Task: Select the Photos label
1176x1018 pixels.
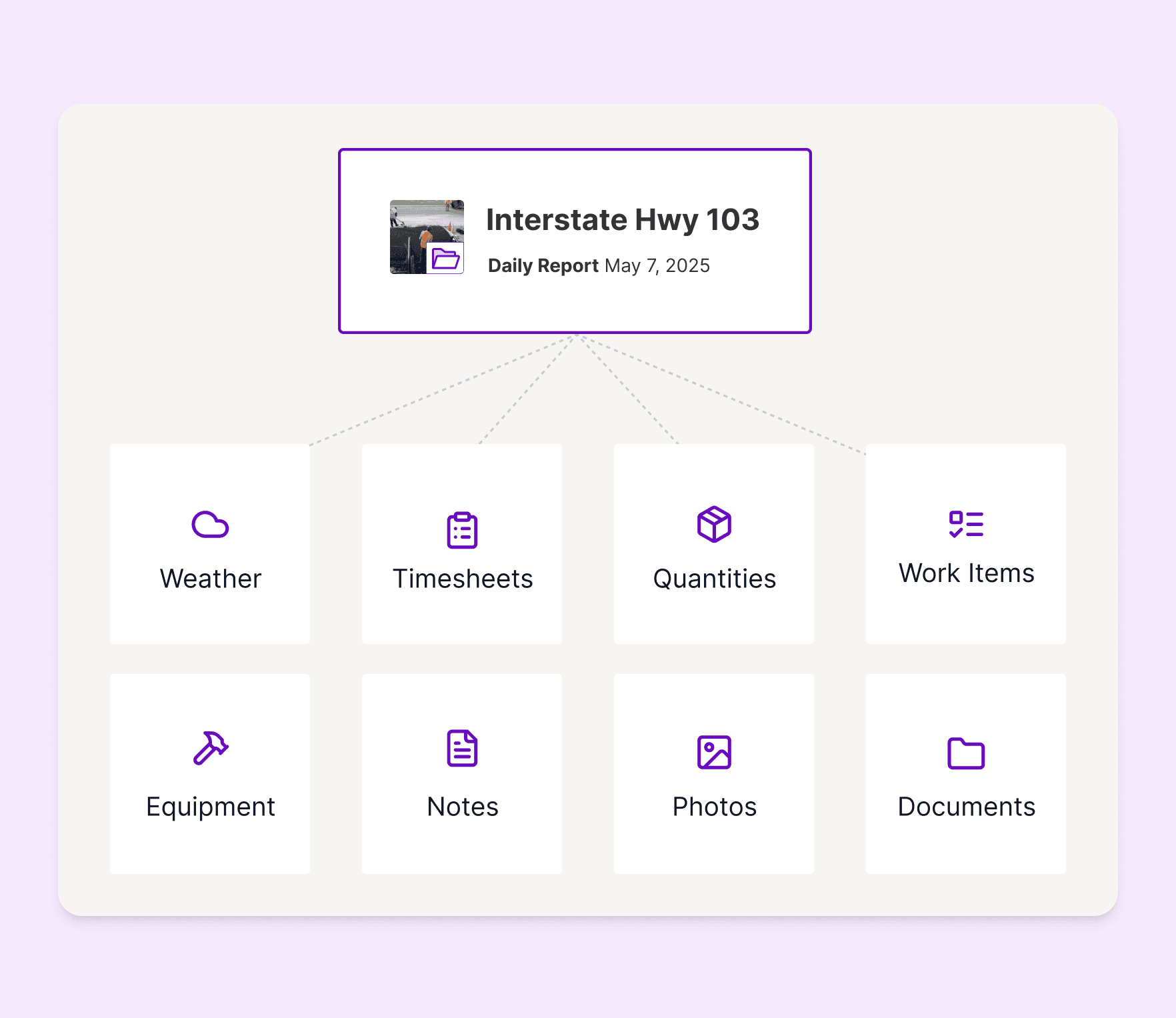Action: tap(714, 807)
